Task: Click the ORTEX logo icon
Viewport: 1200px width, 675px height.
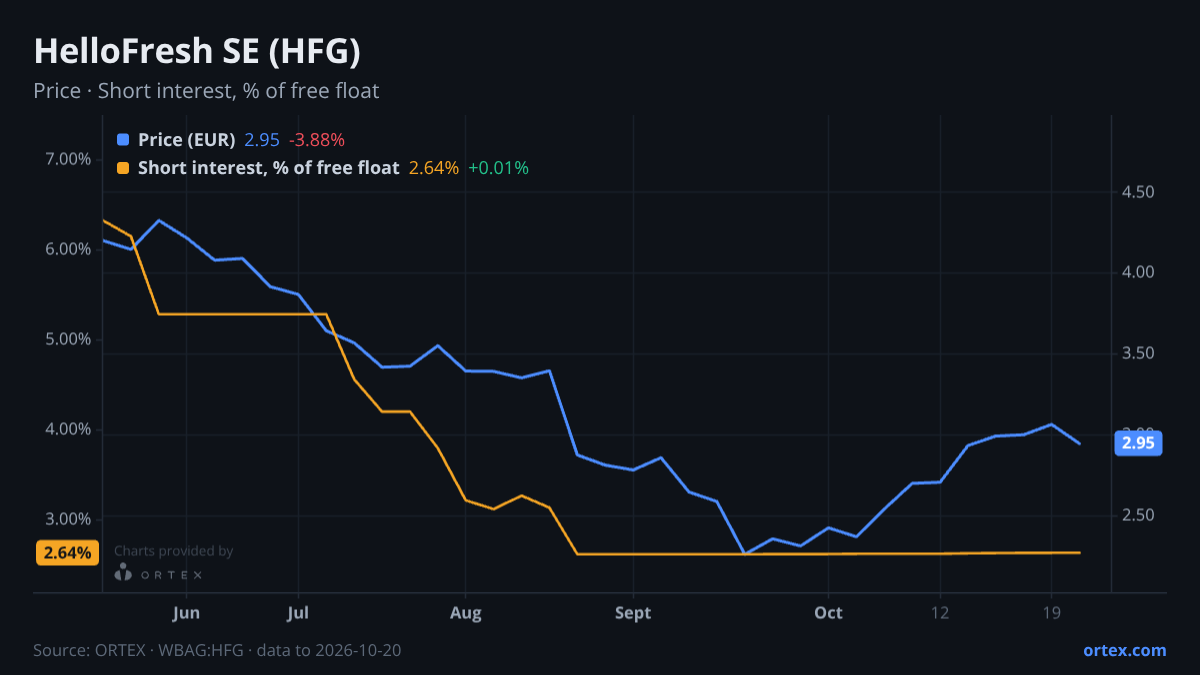Action: click(123, 573)
